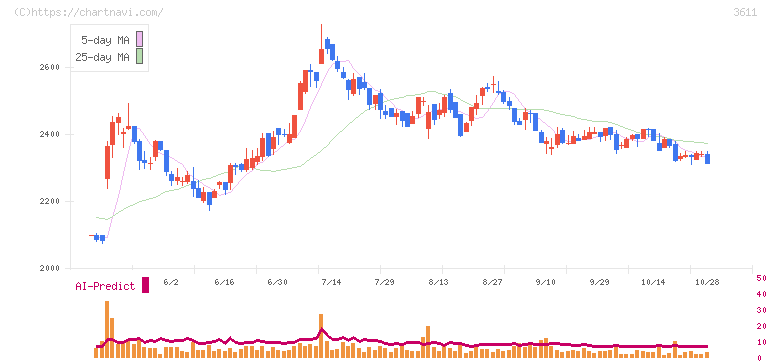Click the AI-Predict crimson legend swatch

[x=145, y=285]
